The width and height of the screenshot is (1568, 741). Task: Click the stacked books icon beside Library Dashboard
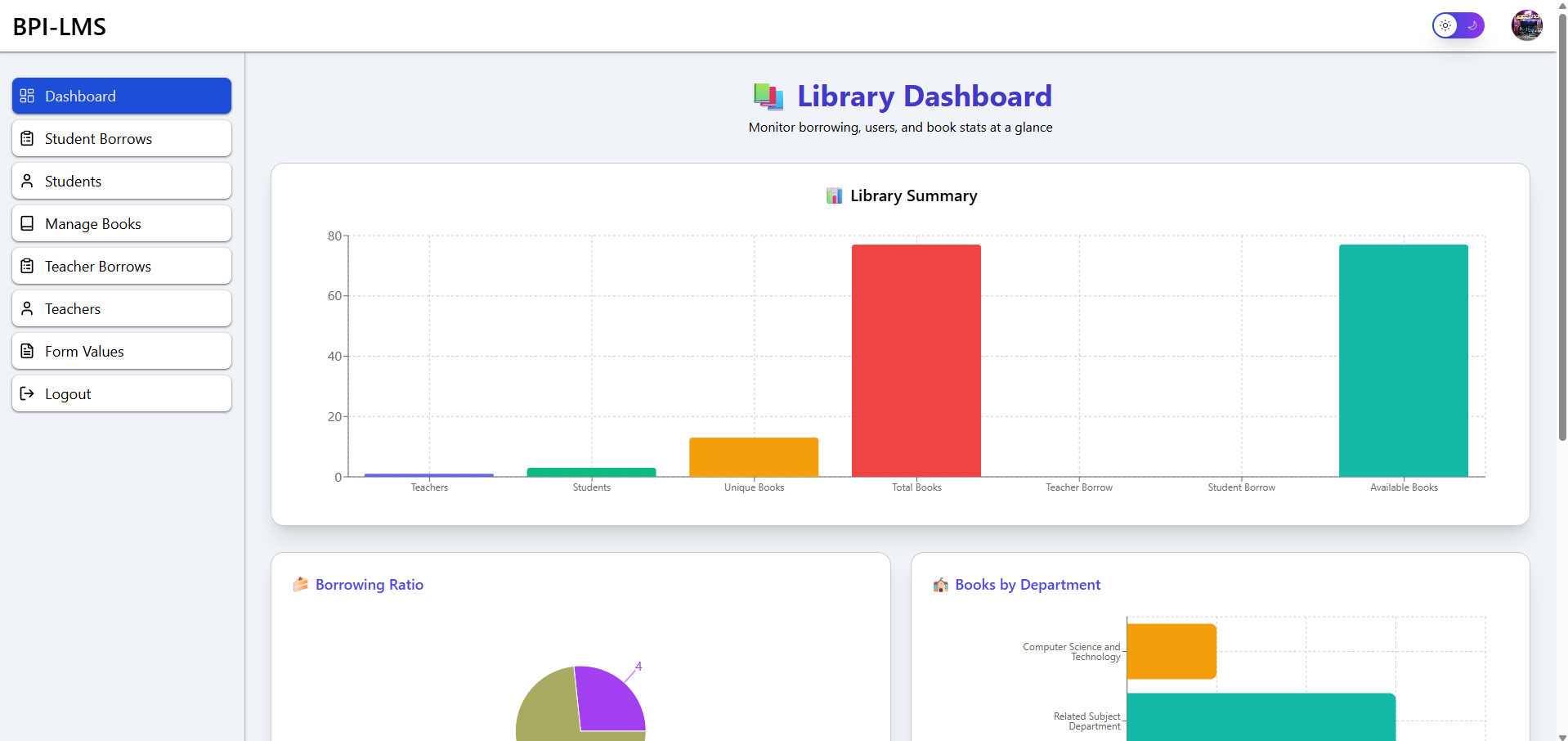(x=768, y=97)
